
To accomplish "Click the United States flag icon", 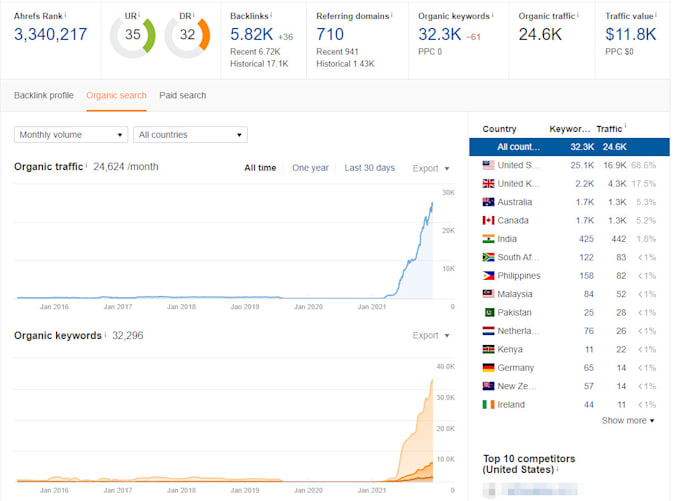I will [x=488, y=165].
